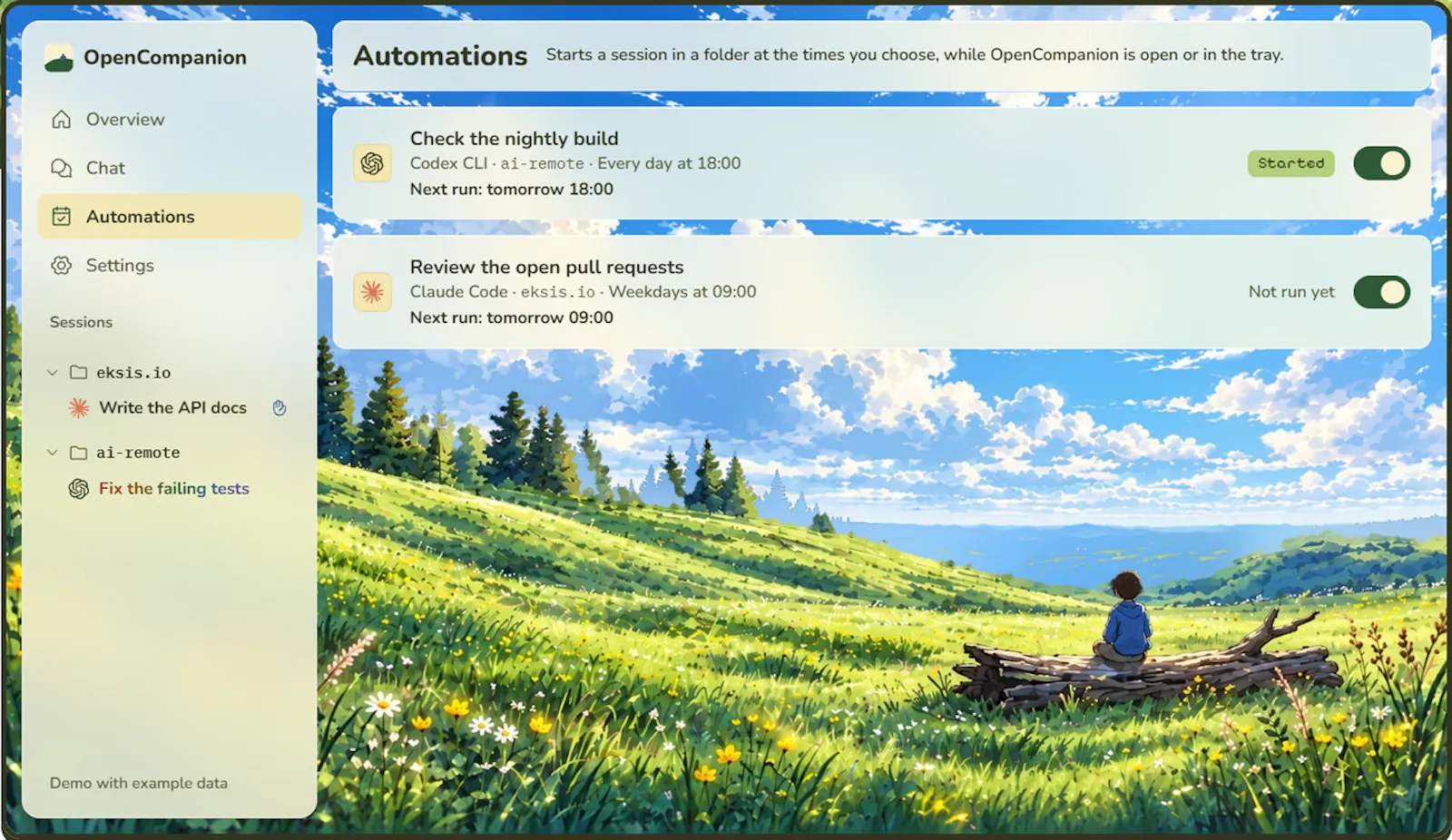Click the Overview home icon
This screenshot has height=840, width=1452.
click(62, 120)
